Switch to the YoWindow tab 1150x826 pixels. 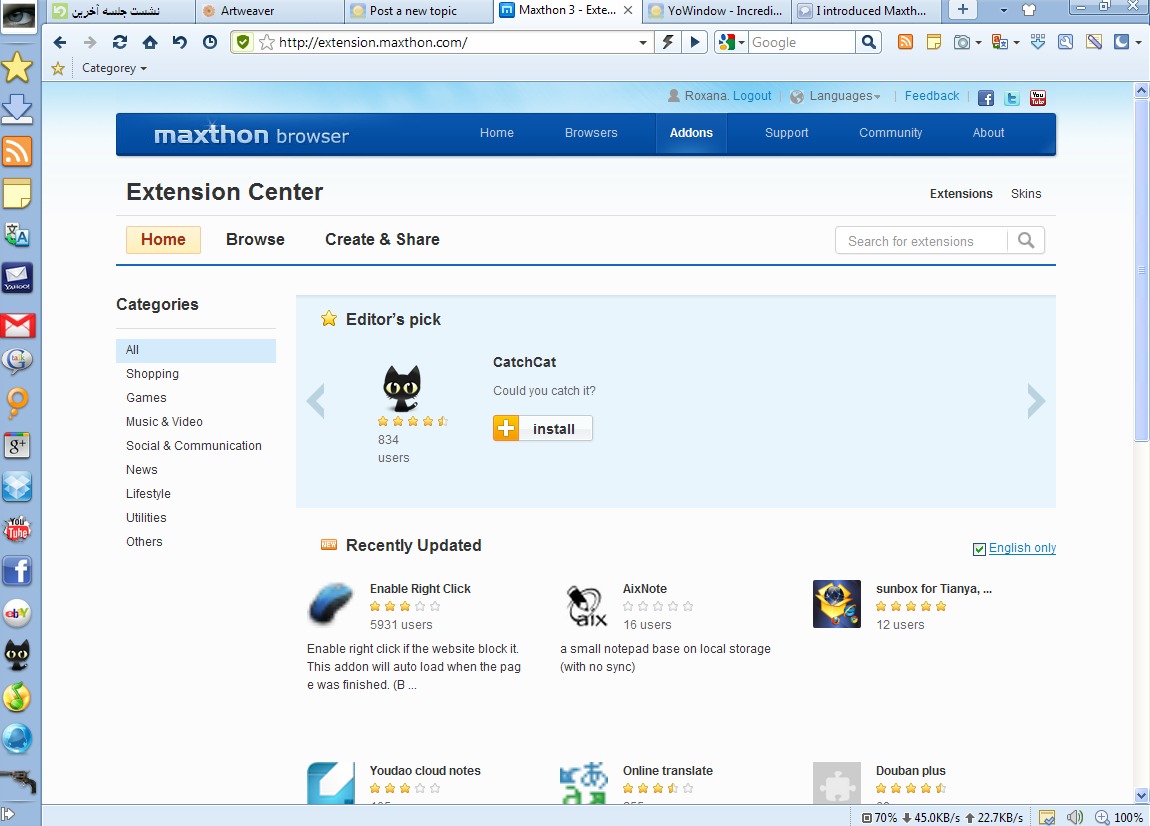click(717, 11)
